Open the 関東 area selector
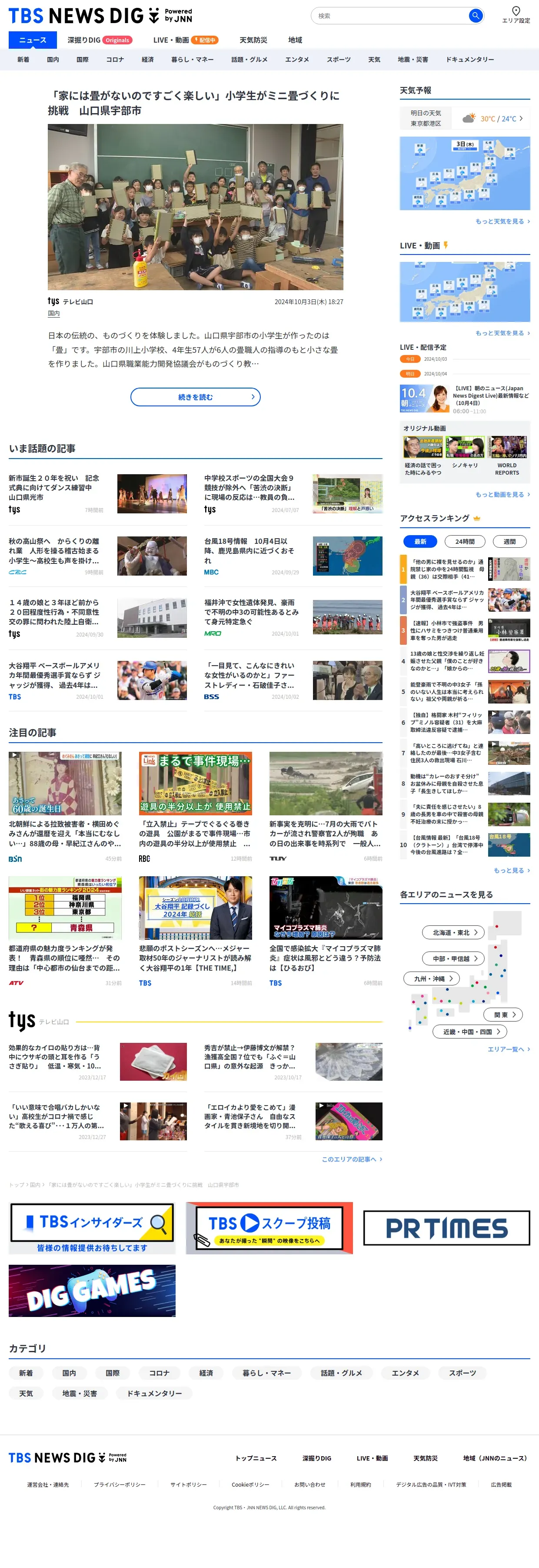The width and height of the screenshot is (539, 1568). pos(504,1015)
